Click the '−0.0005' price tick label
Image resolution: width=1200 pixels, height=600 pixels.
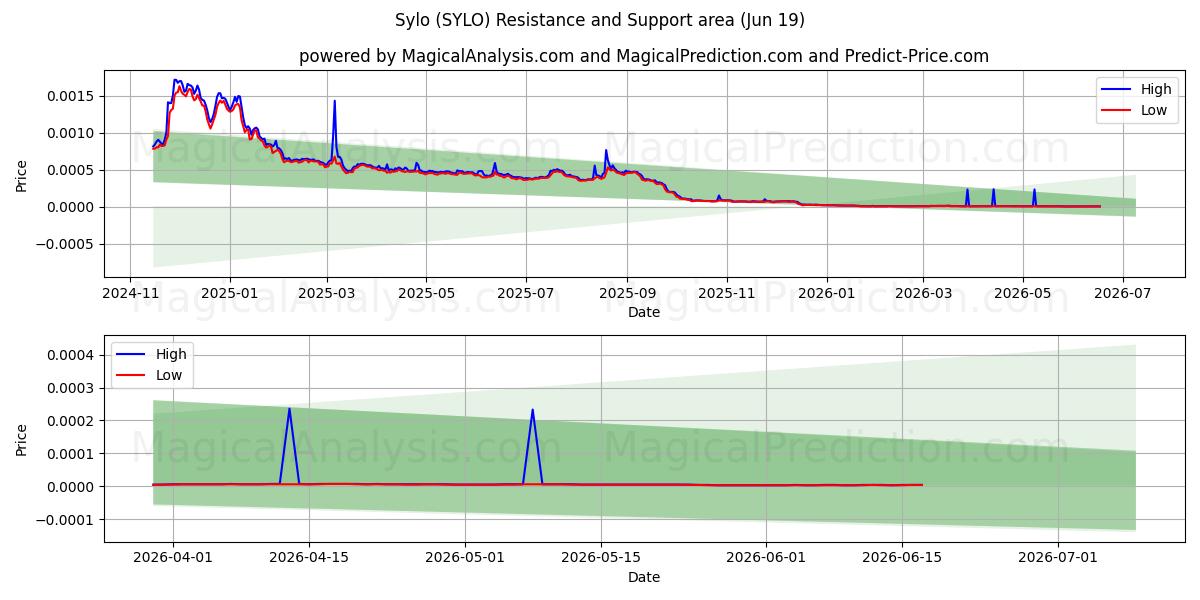coord(67,244)
